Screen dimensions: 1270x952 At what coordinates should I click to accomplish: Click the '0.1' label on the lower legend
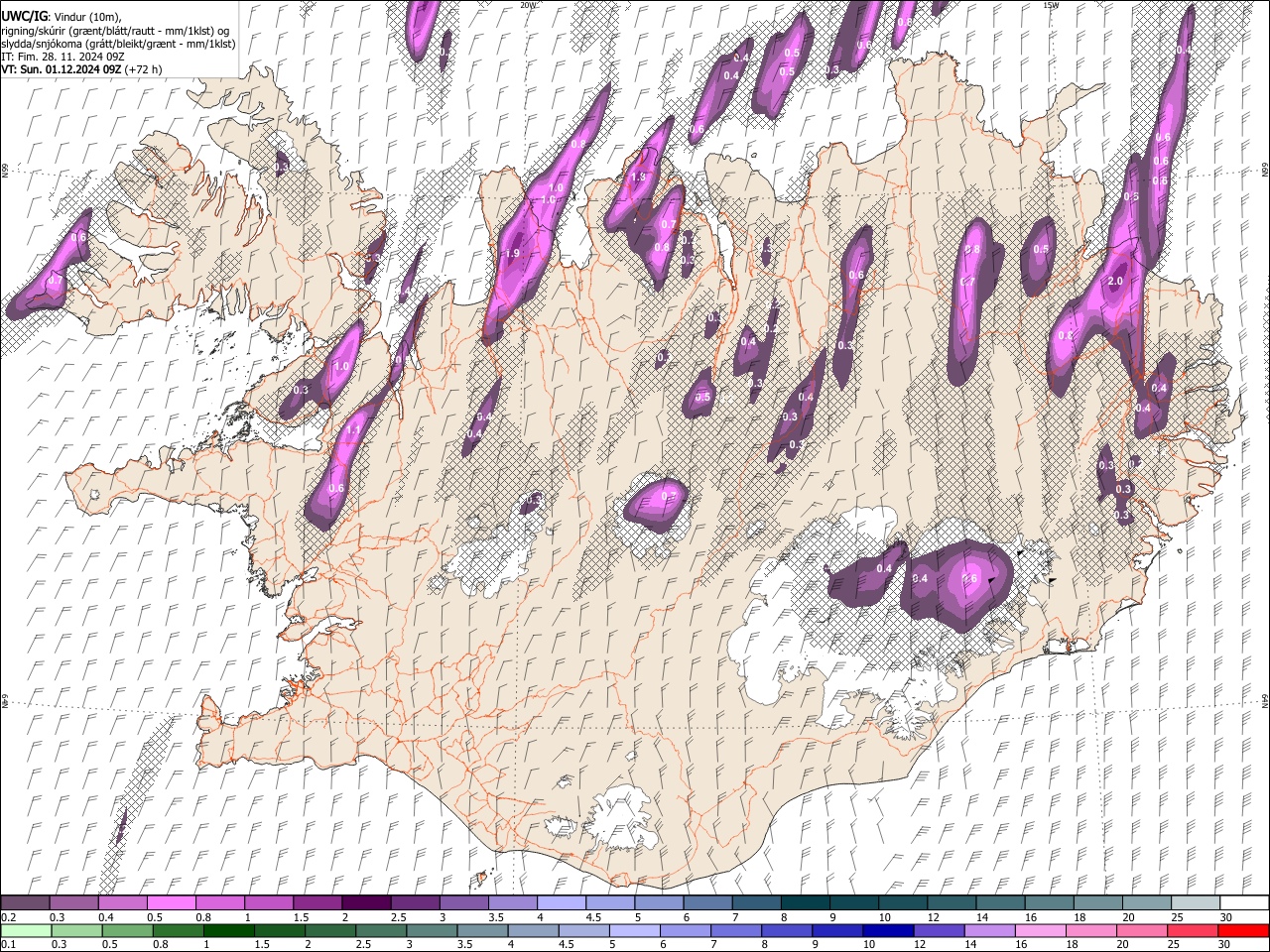click(9, 945)
